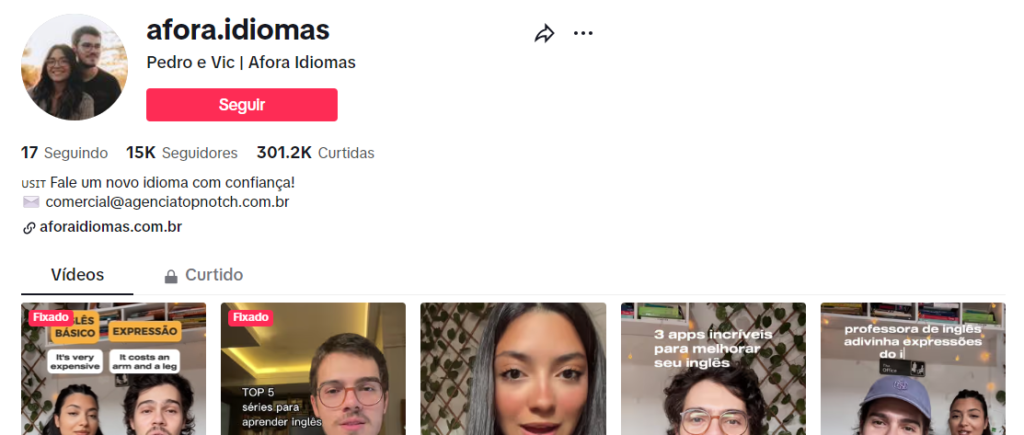Play the TOP 5 séries video
The width and height of the screenshot is (1024, 435).
(313, 368)
